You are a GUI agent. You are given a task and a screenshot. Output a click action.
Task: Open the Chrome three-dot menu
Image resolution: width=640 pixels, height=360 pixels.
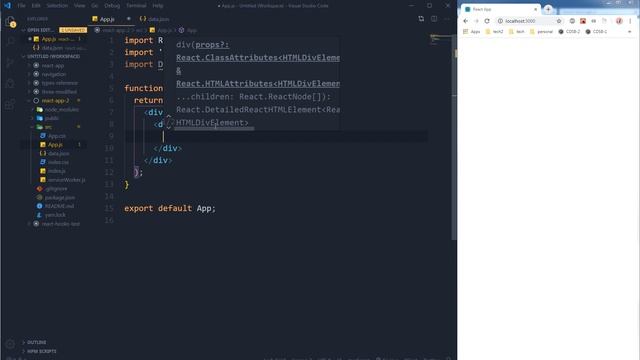pyautogui.click(x=630, y=21)
